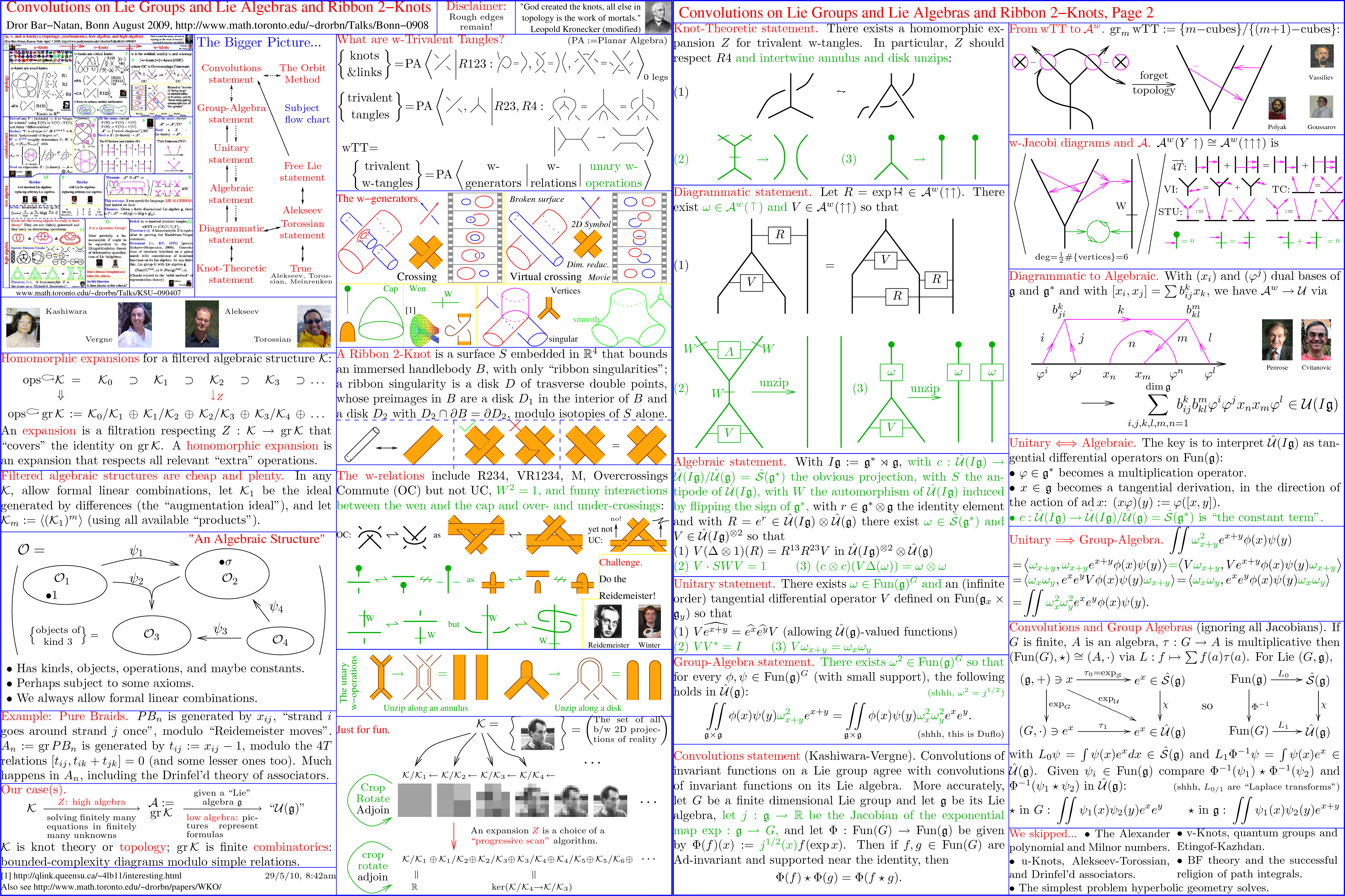Click the Reidemeister portrait

click(x=607, y=622)
